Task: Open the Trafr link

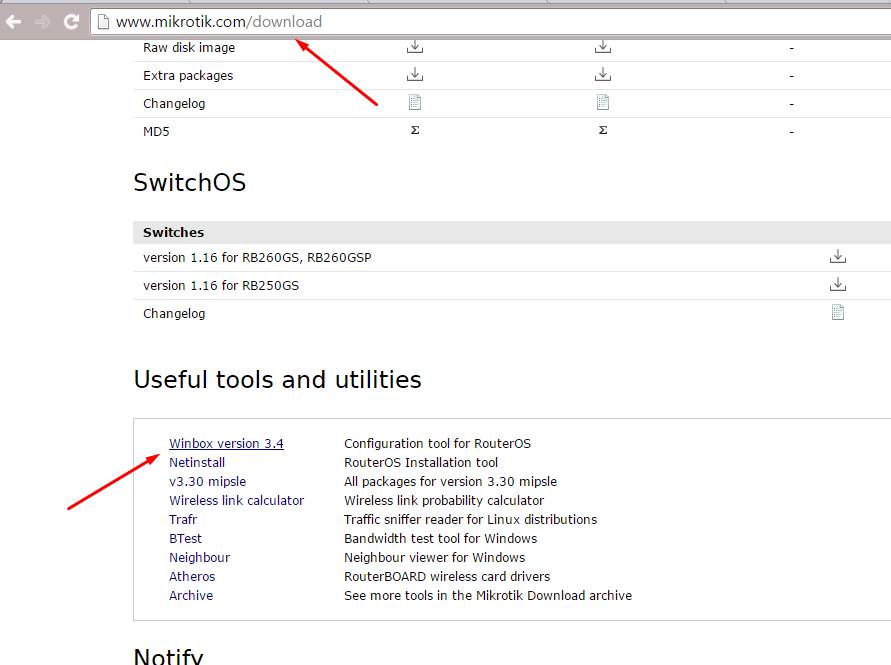Action: pos(183,519)
